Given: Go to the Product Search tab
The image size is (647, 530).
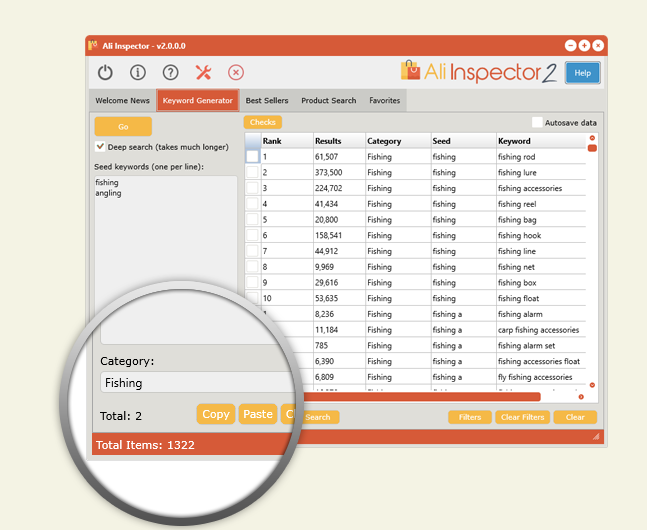Looking at the screenshot, I should (x=328, y=100).
